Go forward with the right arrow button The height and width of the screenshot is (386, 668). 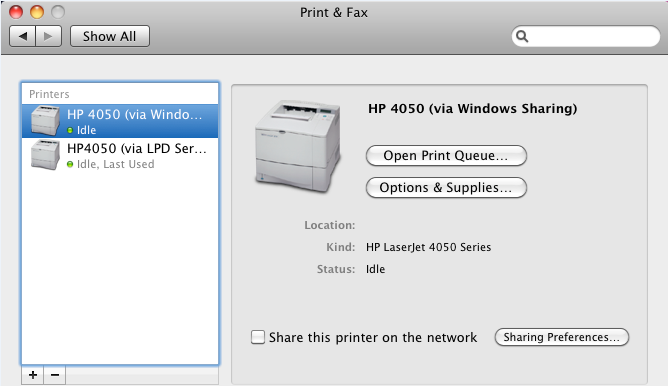tap(49, 36)
